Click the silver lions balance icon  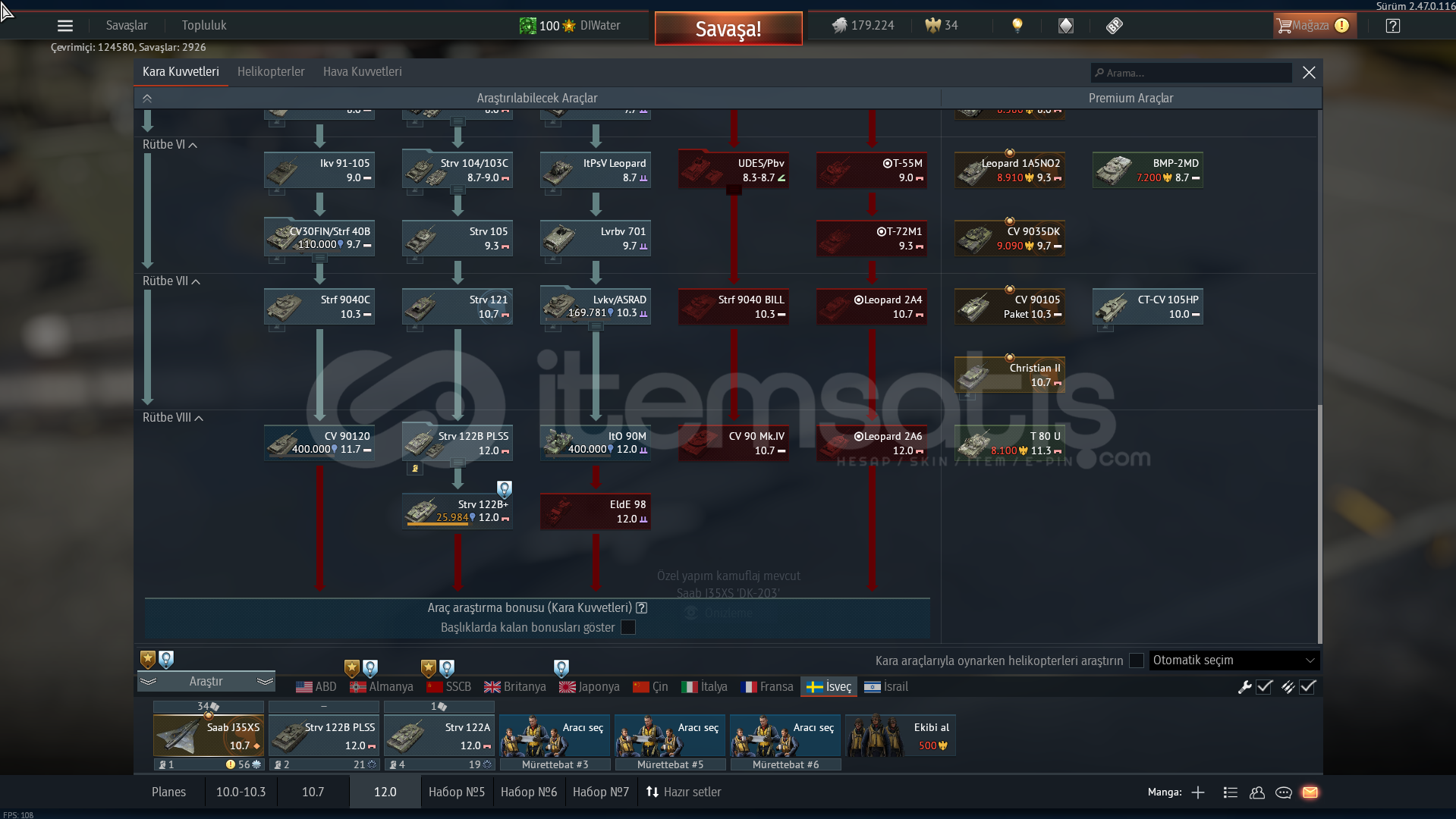tap(839, 26)
